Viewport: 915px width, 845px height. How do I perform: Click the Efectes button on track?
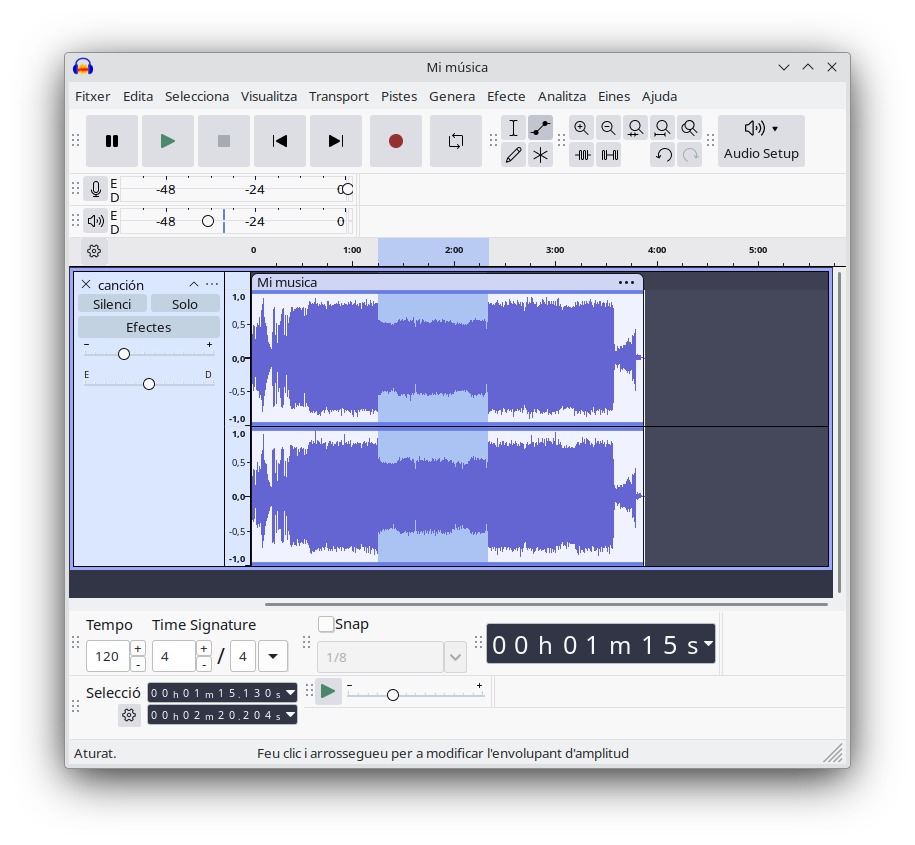(149, 327)
